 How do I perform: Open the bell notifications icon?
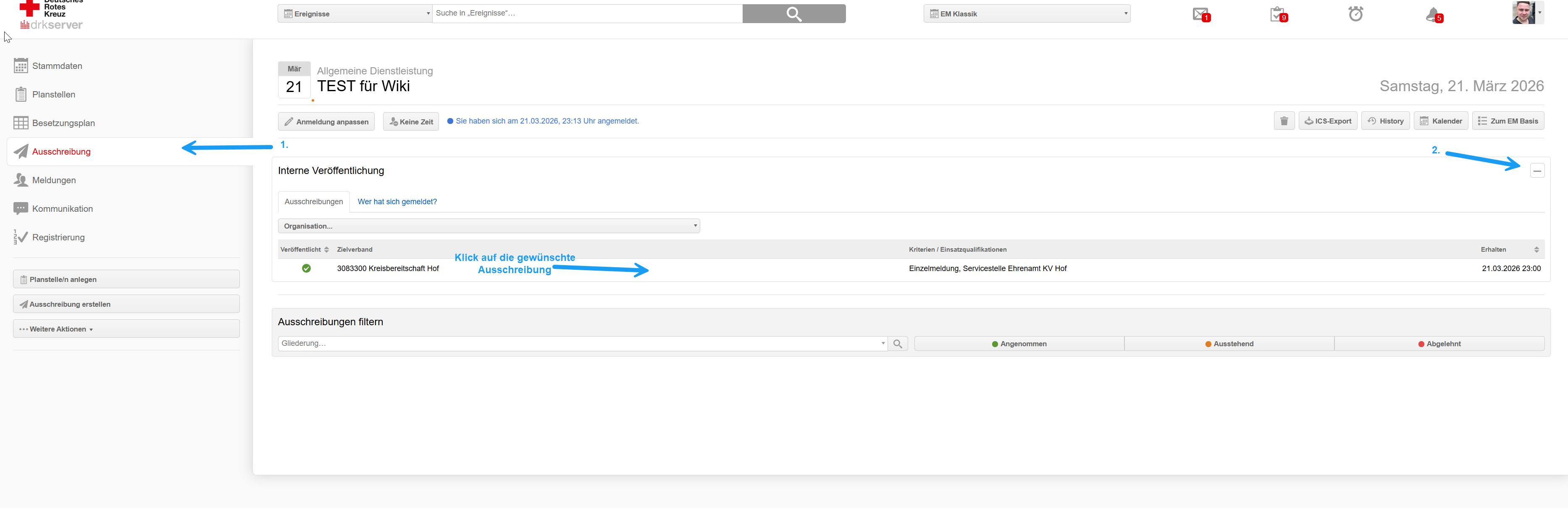point(1433,15)
